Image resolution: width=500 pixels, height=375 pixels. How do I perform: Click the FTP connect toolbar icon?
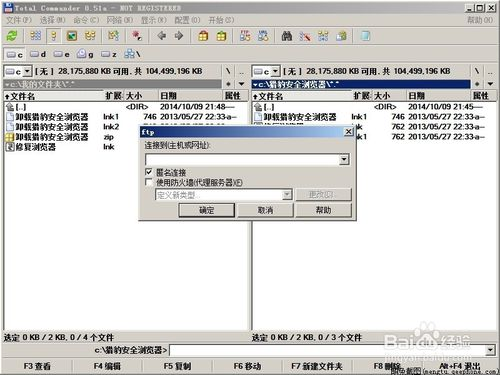click(x=245, y=36)
